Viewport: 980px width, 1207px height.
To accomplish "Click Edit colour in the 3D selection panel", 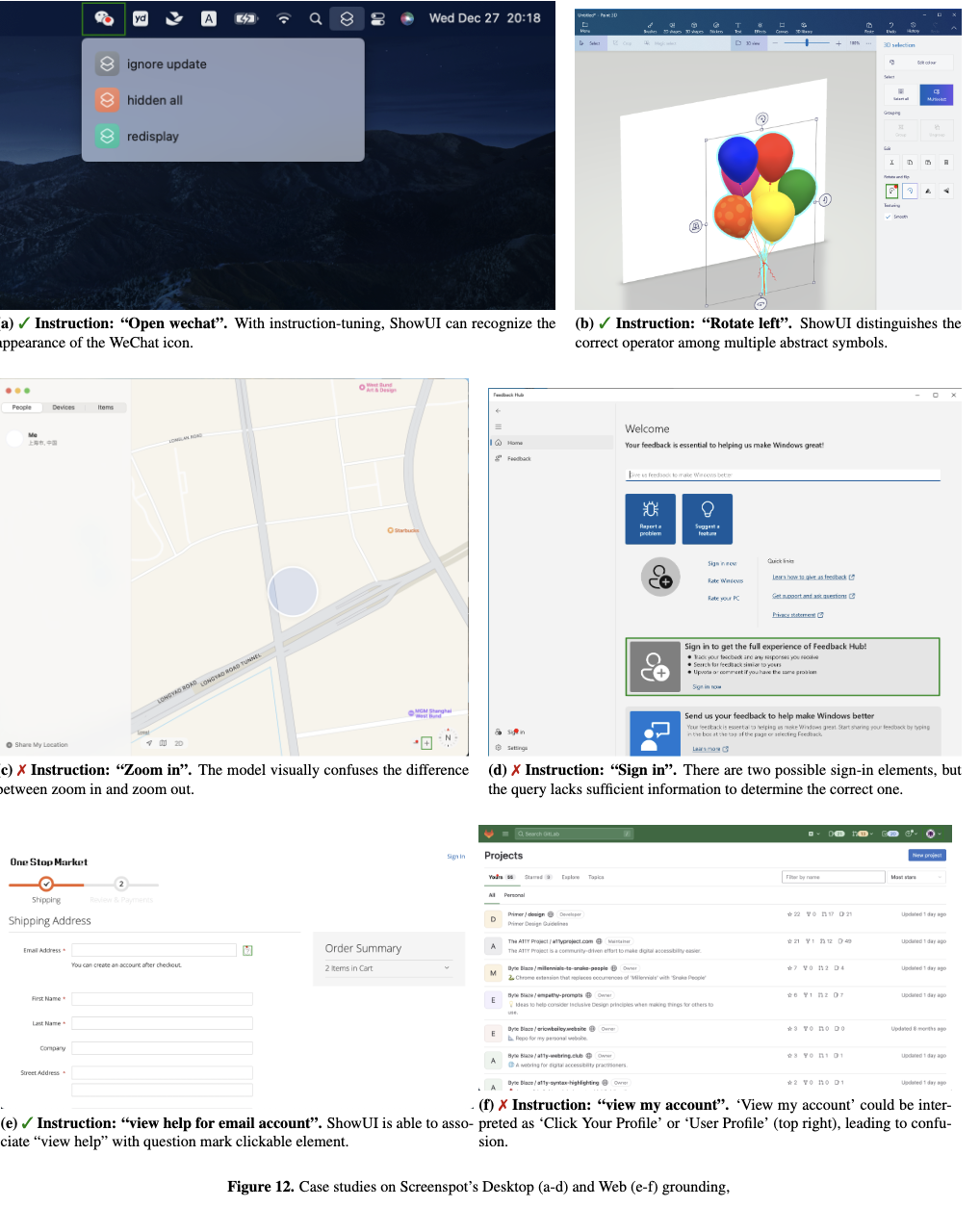I will [918, 63].
